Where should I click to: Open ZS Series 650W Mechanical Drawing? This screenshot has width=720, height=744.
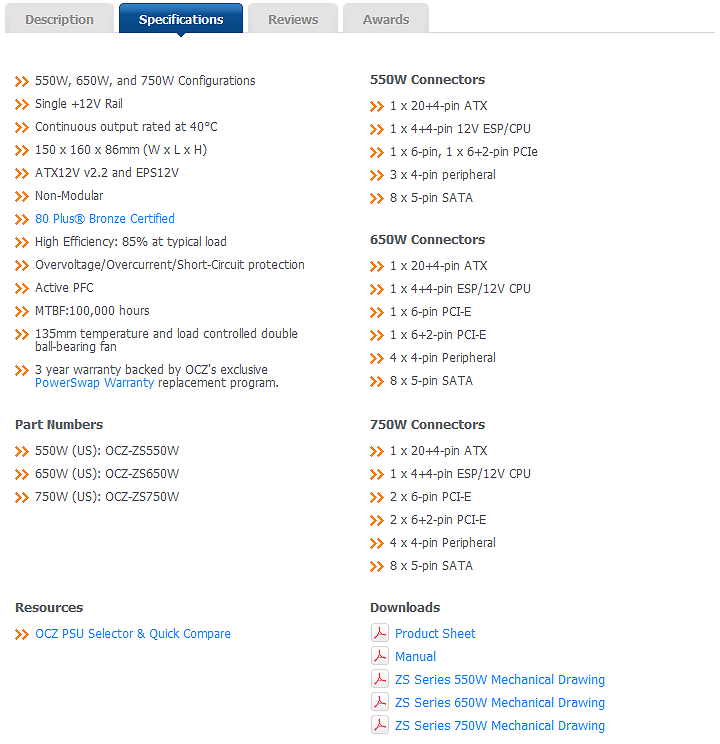pos(500,703)
